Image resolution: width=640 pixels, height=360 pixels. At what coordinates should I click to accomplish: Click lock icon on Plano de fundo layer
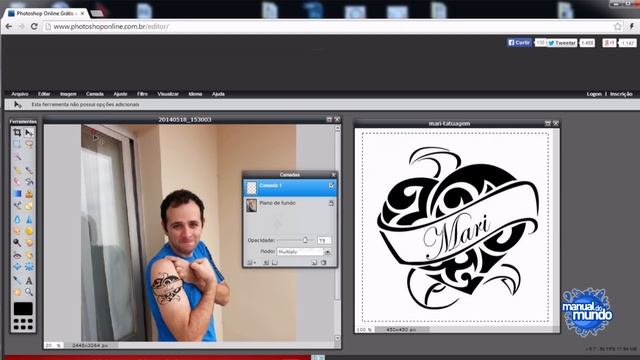point(331,203)
